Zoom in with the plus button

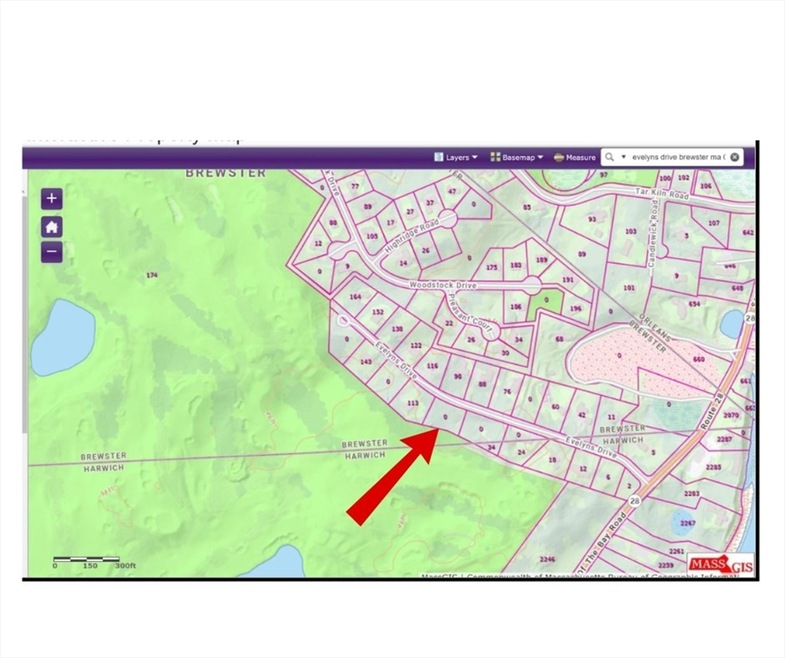click(52, 199)
